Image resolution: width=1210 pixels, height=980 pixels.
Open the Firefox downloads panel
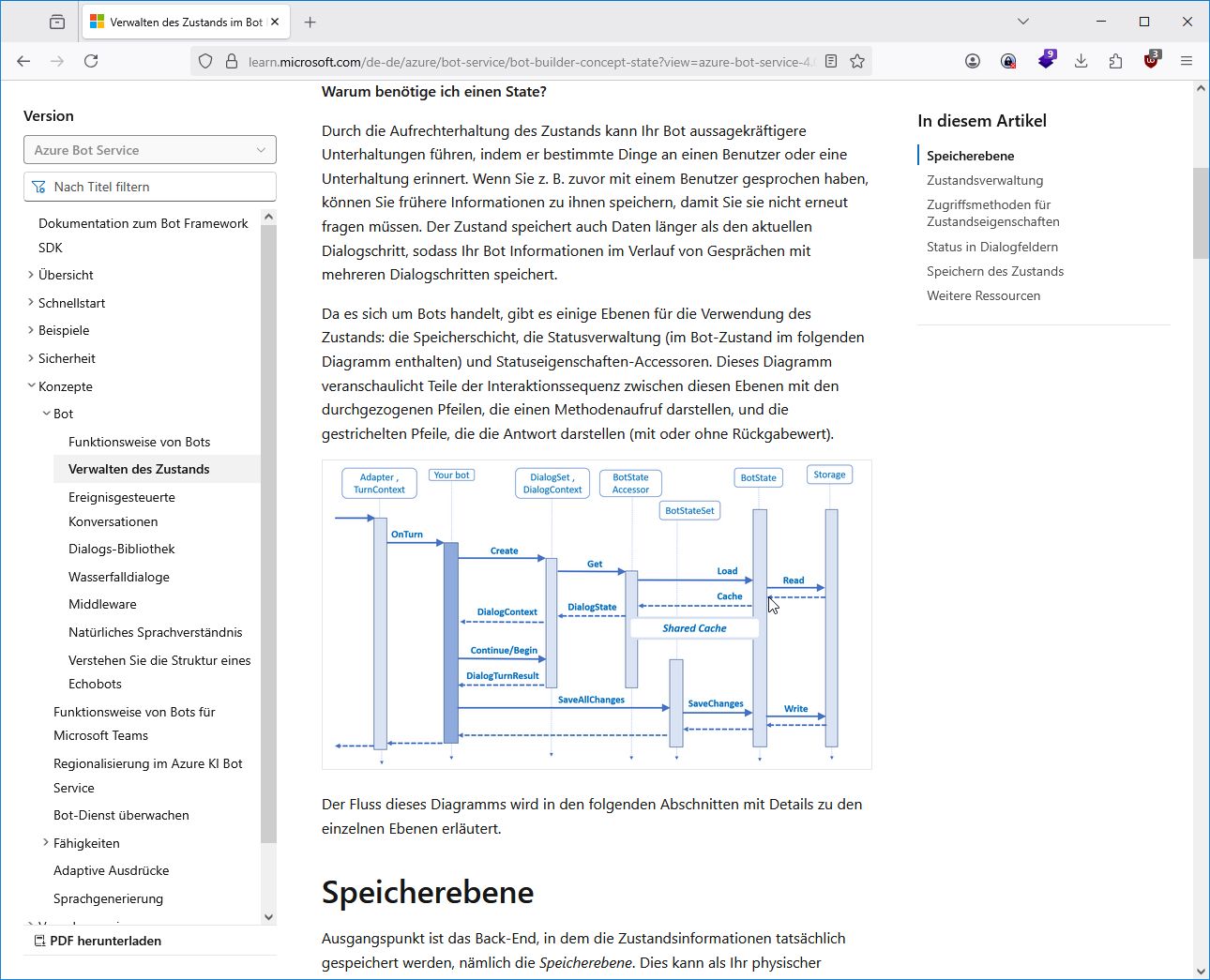pos(1081,61)
